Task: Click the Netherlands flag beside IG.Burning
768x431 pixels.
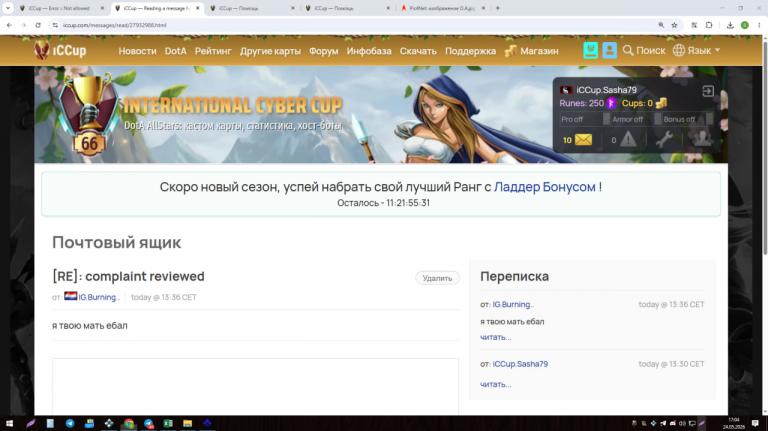Action: click(71, 296)
